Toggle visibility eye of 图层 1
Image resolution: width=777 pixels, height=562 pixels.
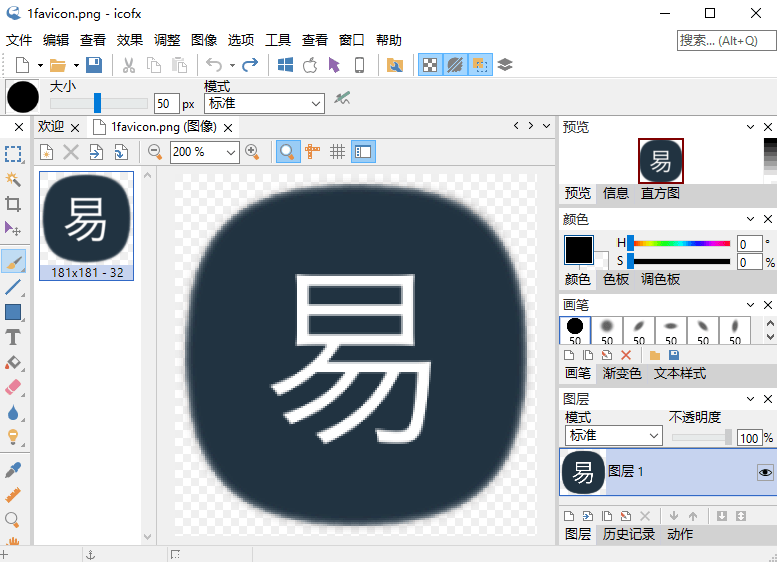tap(765, 472)
